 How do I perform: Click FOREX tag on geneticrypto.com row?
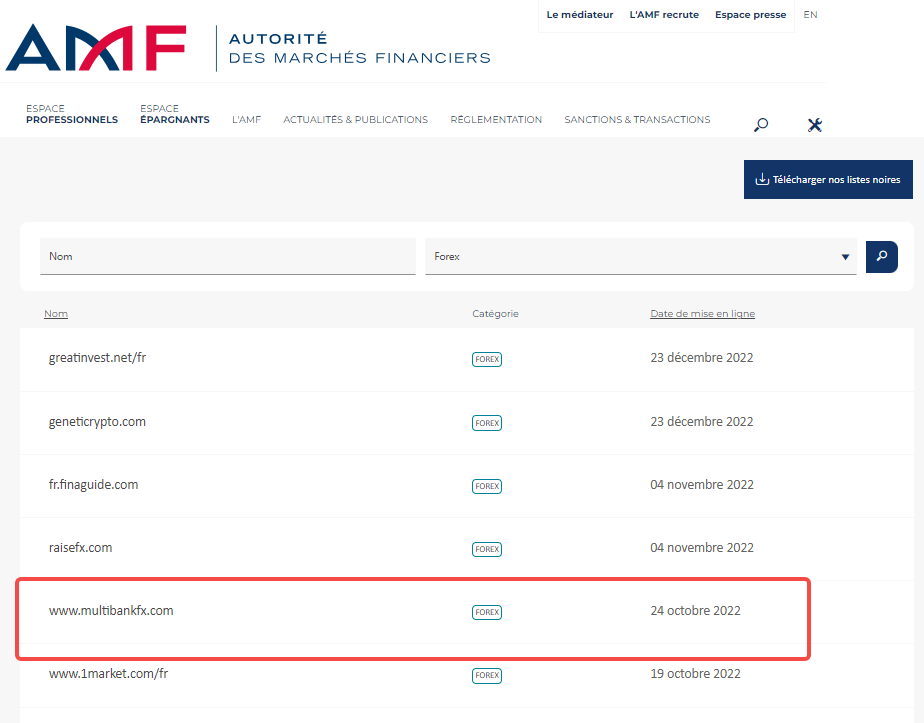[487, 423]
